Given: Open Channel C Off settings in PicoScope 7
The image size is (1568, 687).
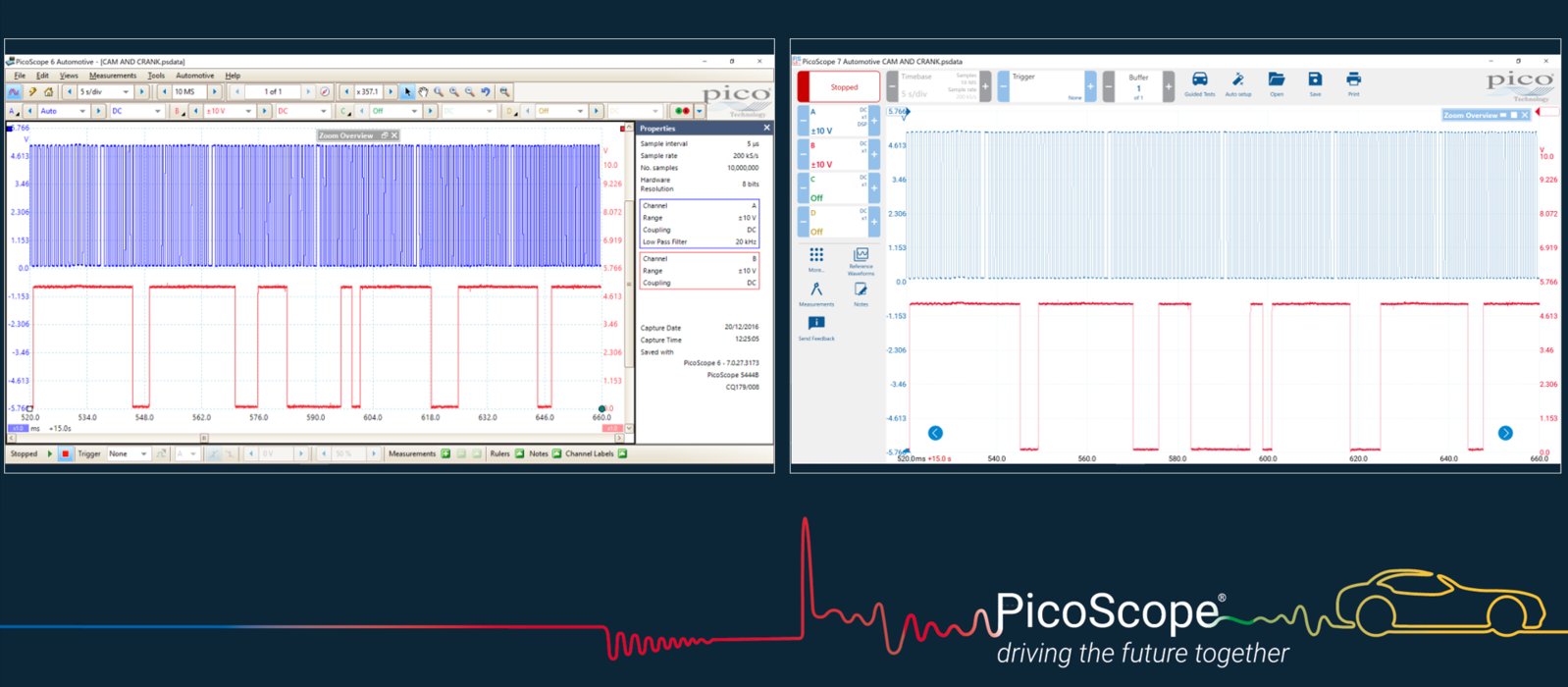Looking at the screenshot, I should [838, 188].
